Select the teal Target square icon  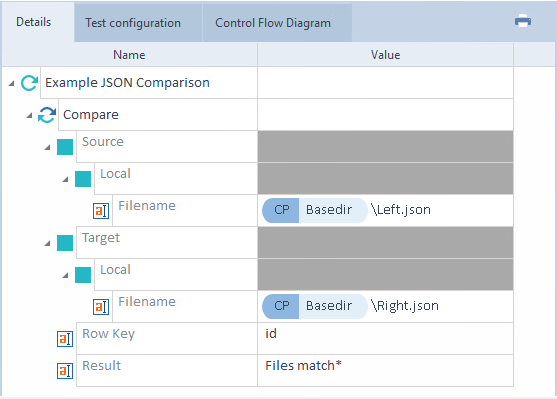65,243
